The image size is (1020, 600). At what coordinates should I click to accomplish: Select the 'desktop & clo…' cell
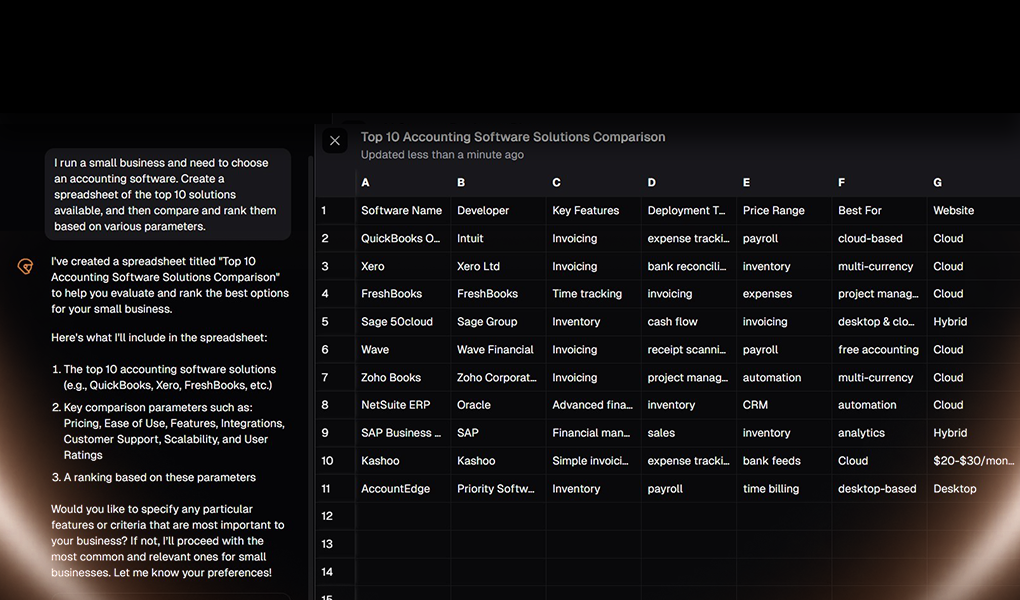[x=879, y=322]
